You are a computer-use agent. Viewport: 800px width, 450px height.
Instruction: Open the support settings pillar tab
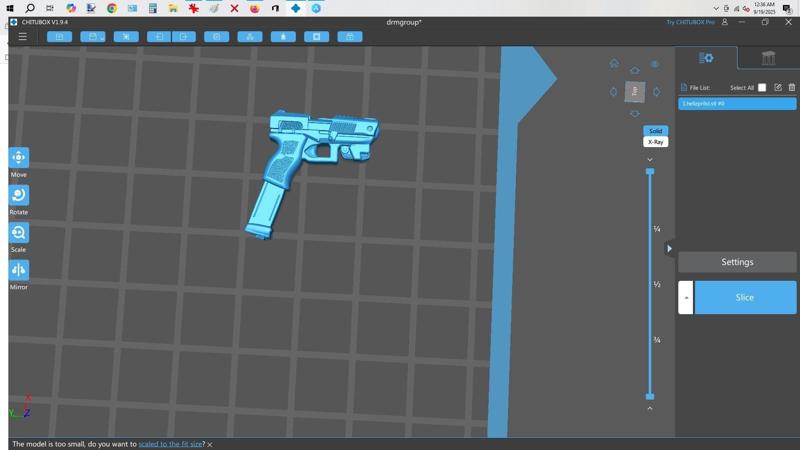(768, 58)
